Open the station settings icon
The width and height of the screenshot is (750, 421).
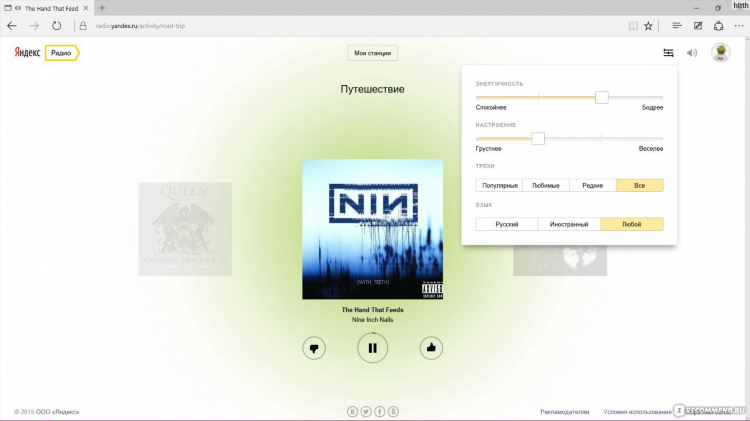pos(668,53)
